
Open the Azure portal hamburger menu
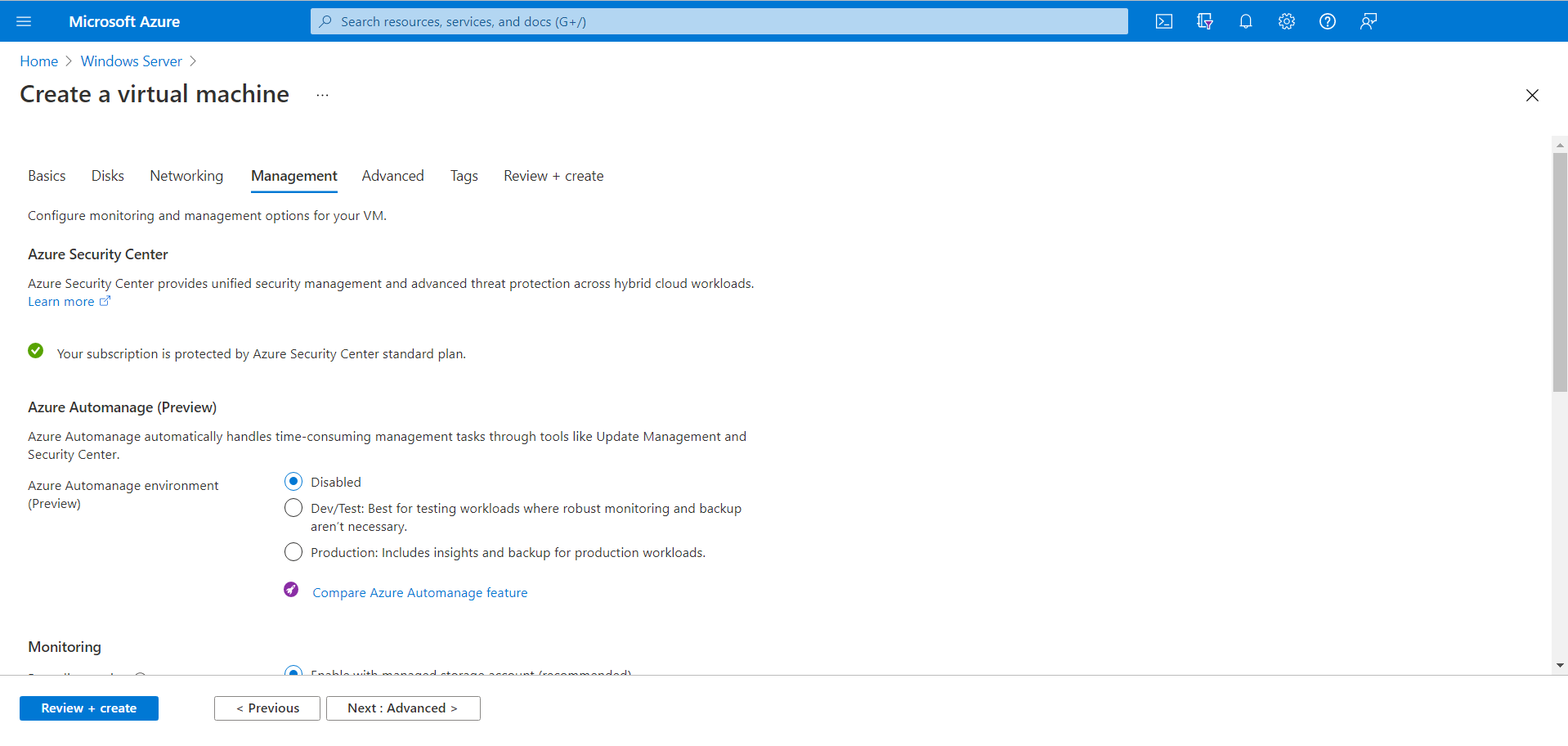click(x=24, y=21)
